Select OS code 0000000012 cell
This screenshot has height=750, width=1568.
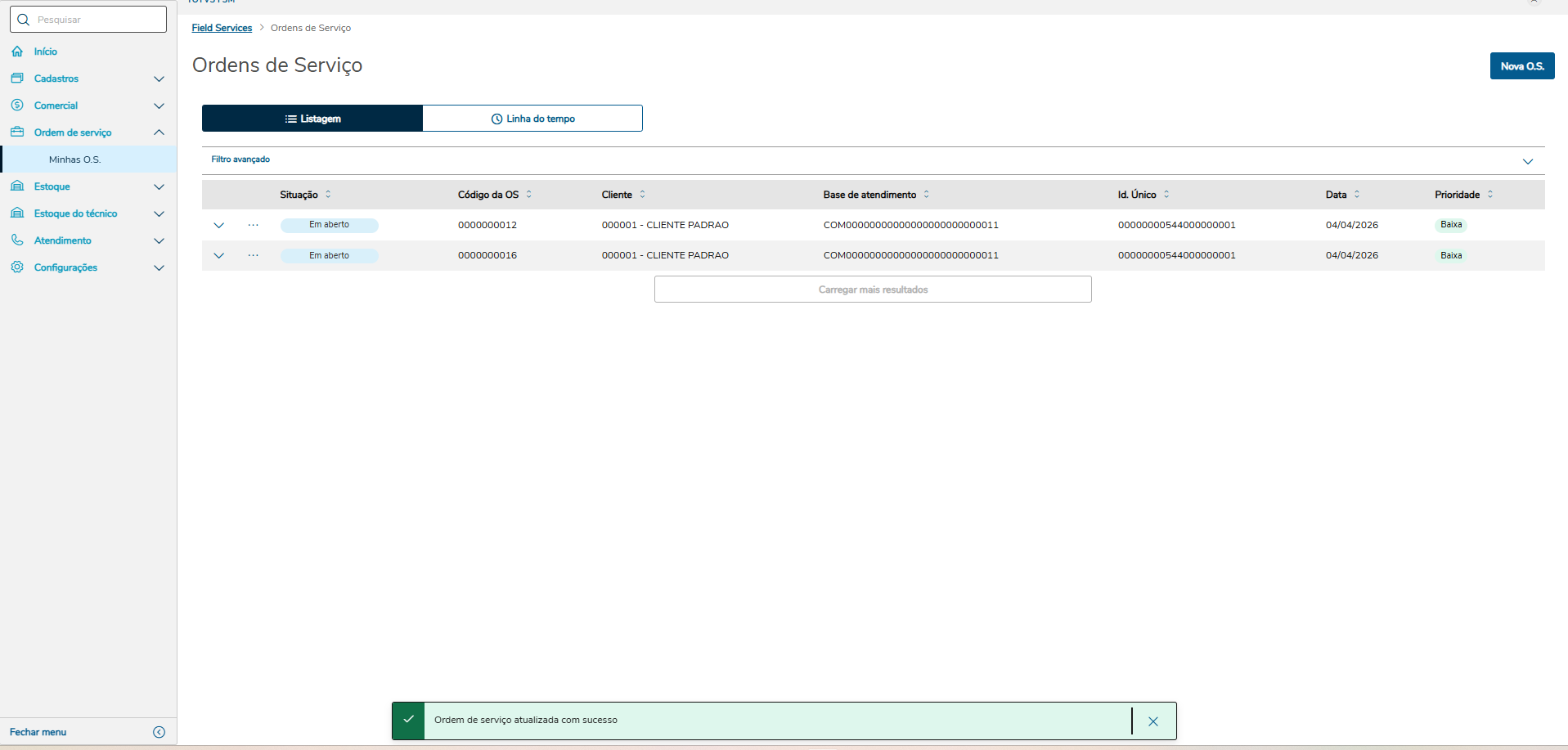pyautogui.click(x=487, y=225)
